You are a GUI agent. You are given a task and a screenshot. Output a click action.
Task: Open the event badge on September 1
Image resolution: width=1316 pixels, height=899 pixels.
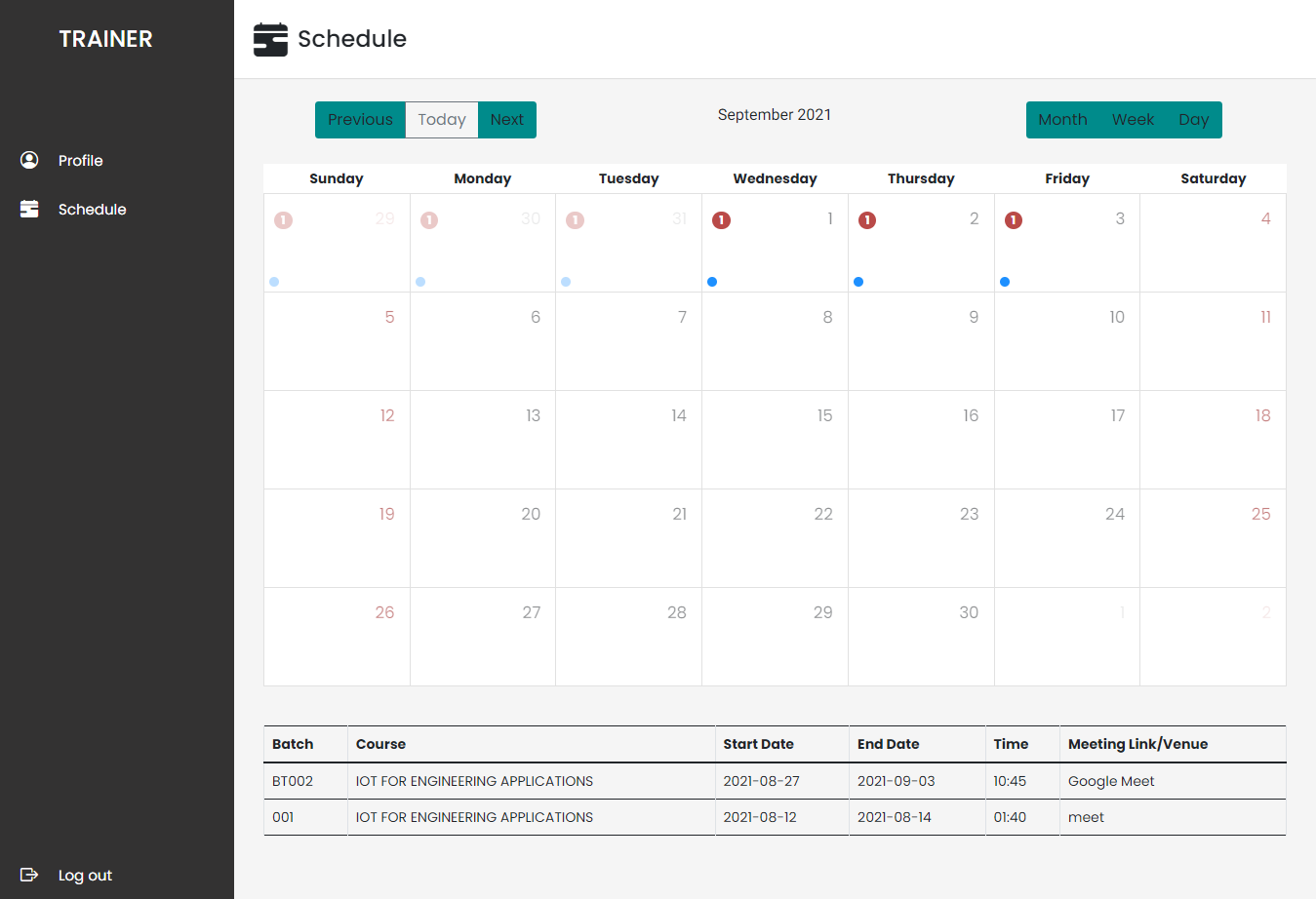point(722,220)
